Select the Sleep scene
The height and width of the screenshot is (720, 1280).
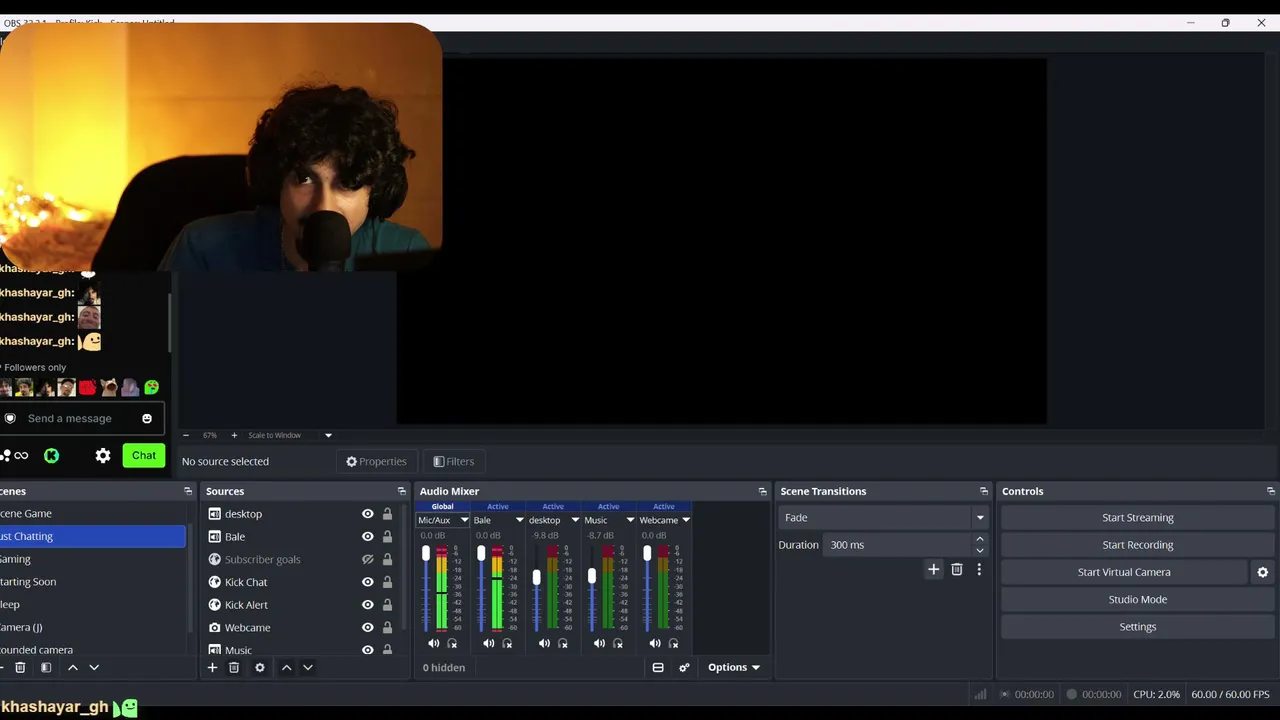[x=92, y=604]
